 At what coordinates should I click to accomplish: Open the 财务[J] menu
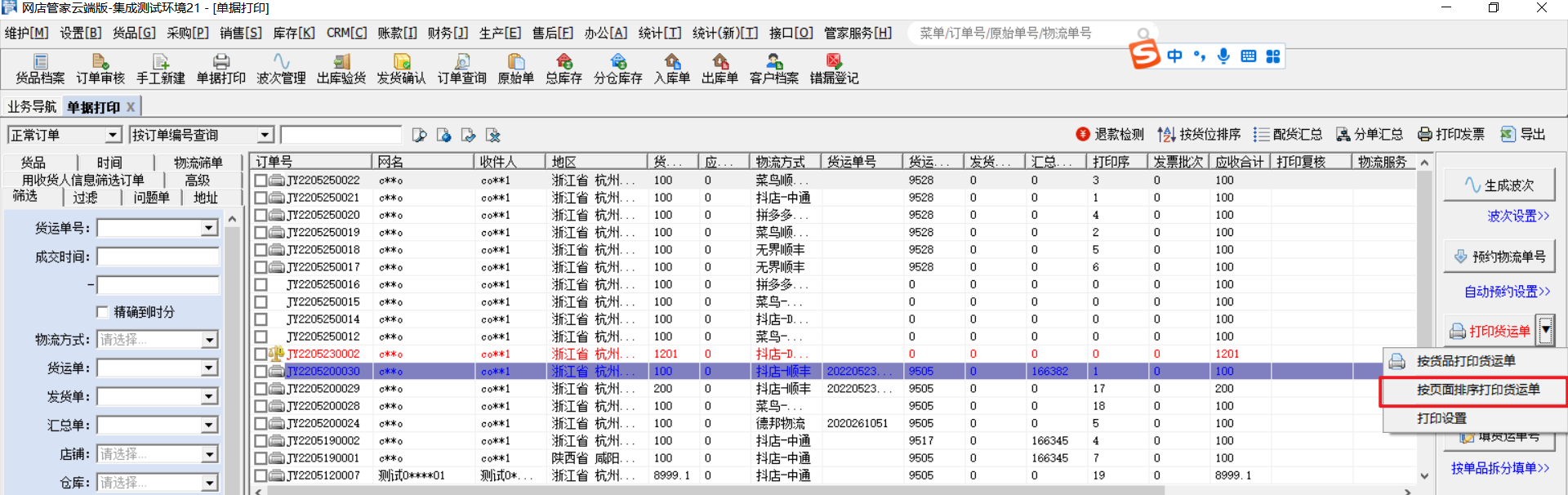[x=448, y=33]
